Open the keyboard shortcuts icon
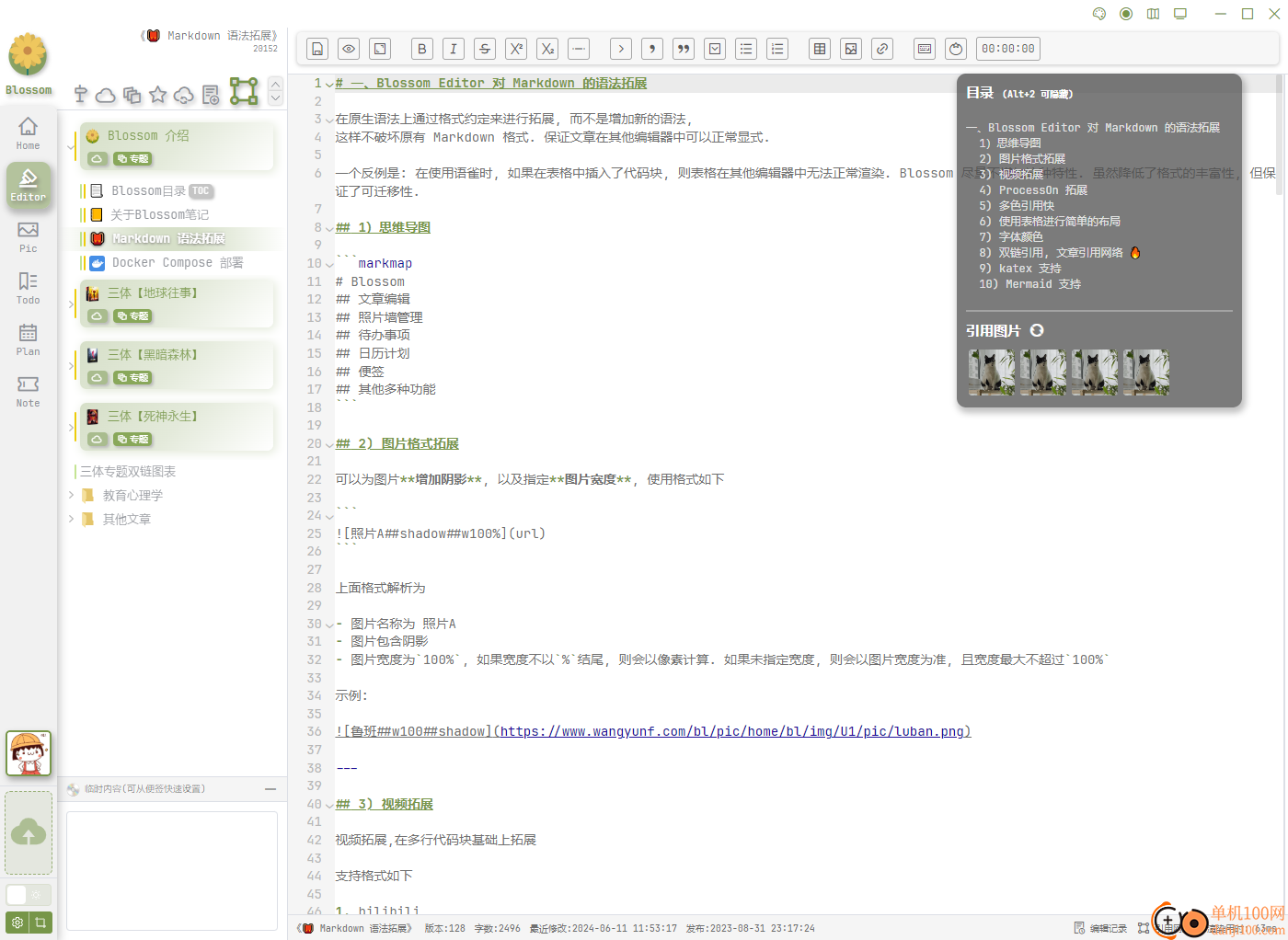Viewport: 1288px width, 940px height. click(925, 49)
